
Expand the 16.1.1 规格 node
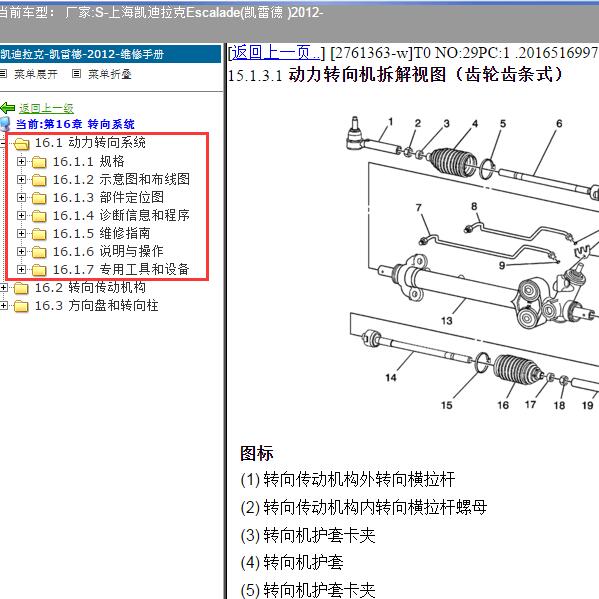pyautogui.click(x=21, y=162)
